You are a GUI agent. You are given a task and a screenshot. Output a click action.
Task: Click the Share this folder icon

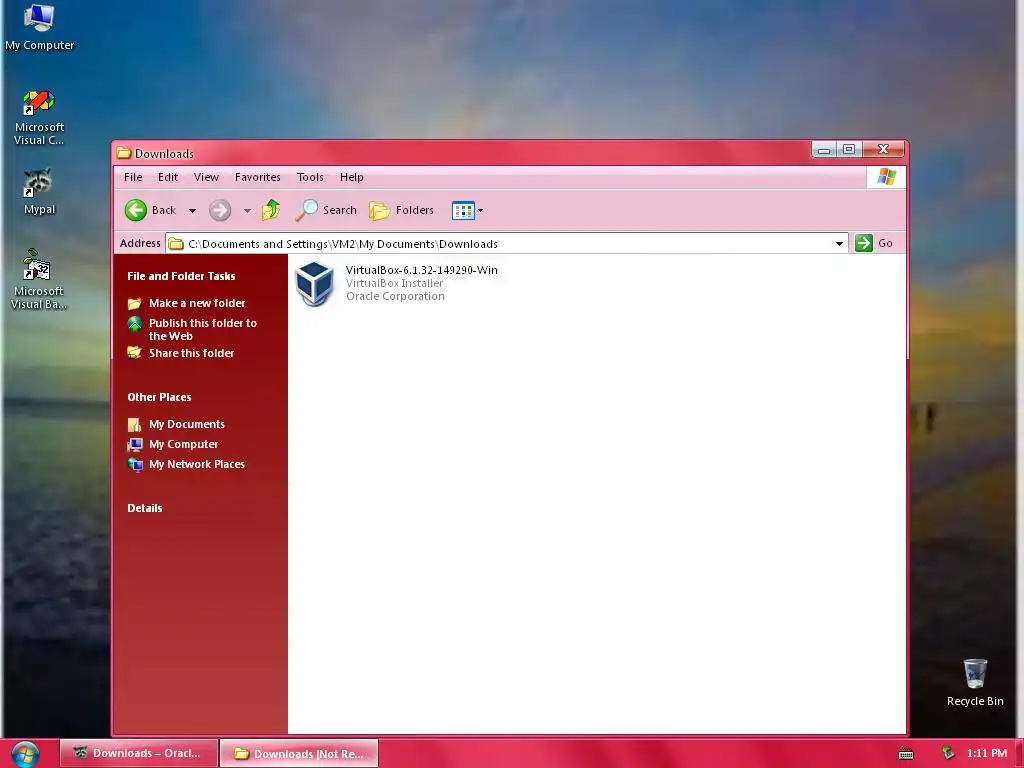(135, 353)
